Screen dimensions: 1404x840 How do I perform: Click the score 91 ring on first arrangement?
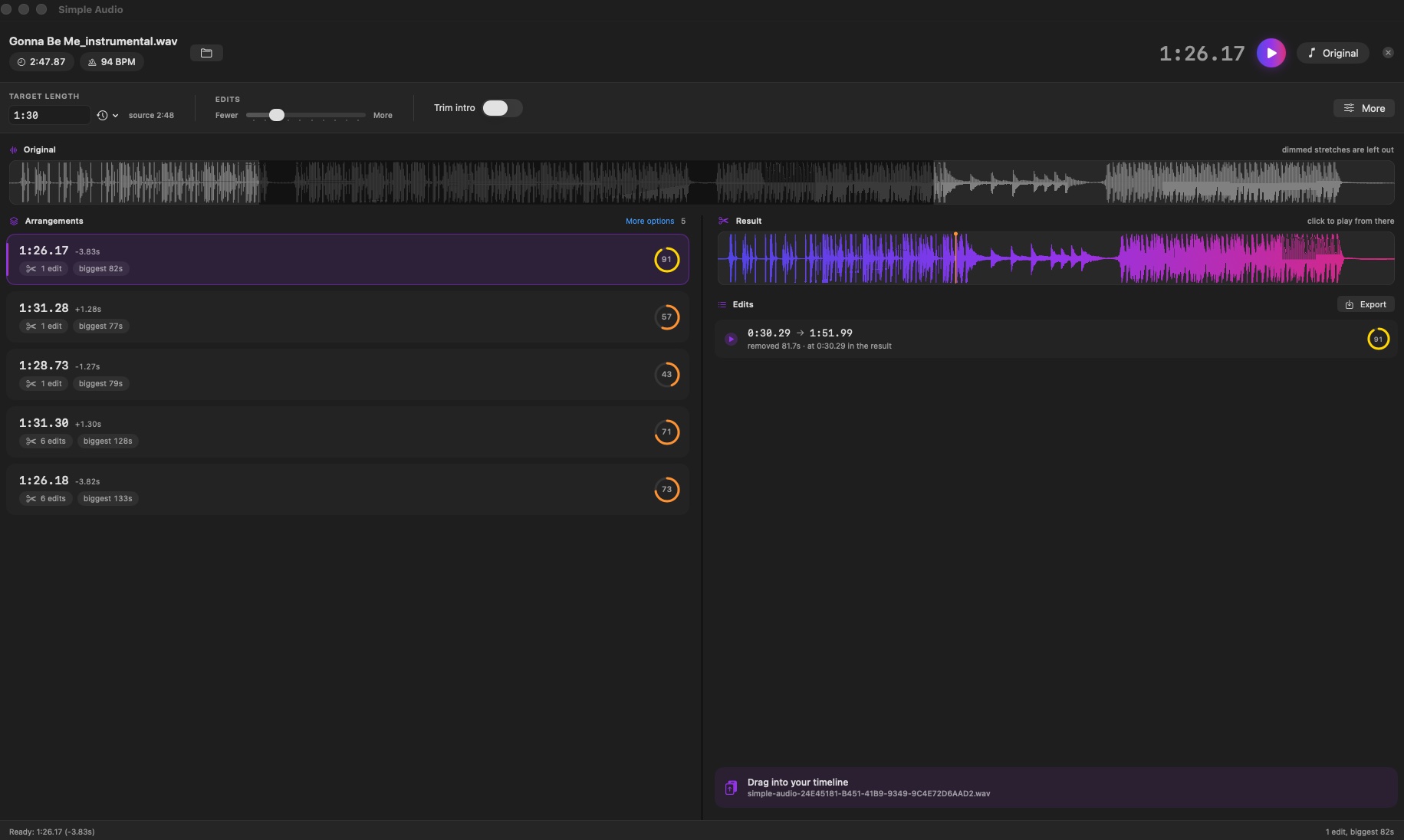tap(666, 259)
